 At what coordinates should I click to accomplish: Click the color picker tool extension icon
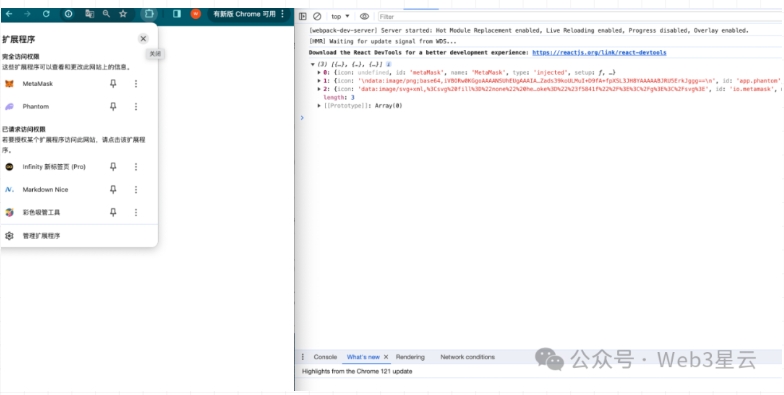click(x=10, y=212)
